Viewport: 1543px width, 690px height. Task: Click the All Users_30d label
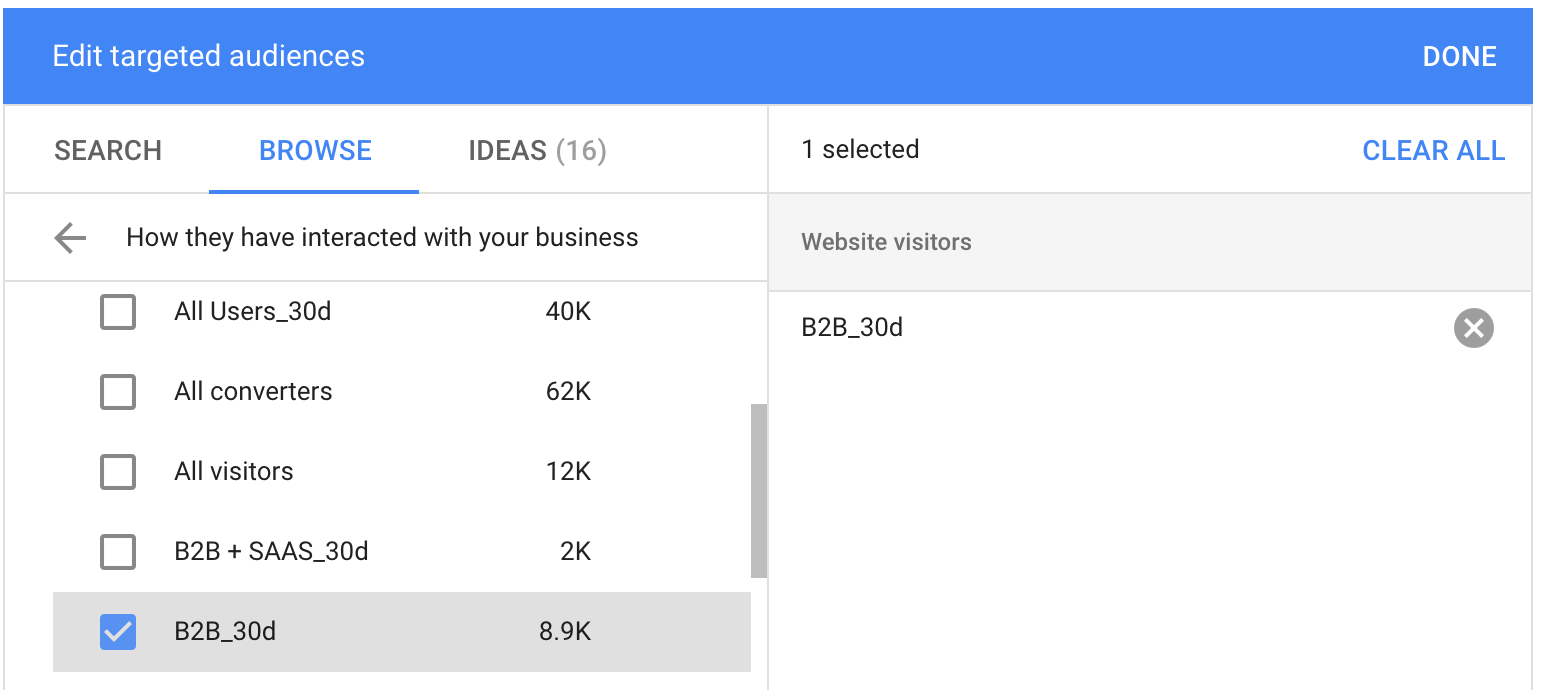click(x=252, y=312)
